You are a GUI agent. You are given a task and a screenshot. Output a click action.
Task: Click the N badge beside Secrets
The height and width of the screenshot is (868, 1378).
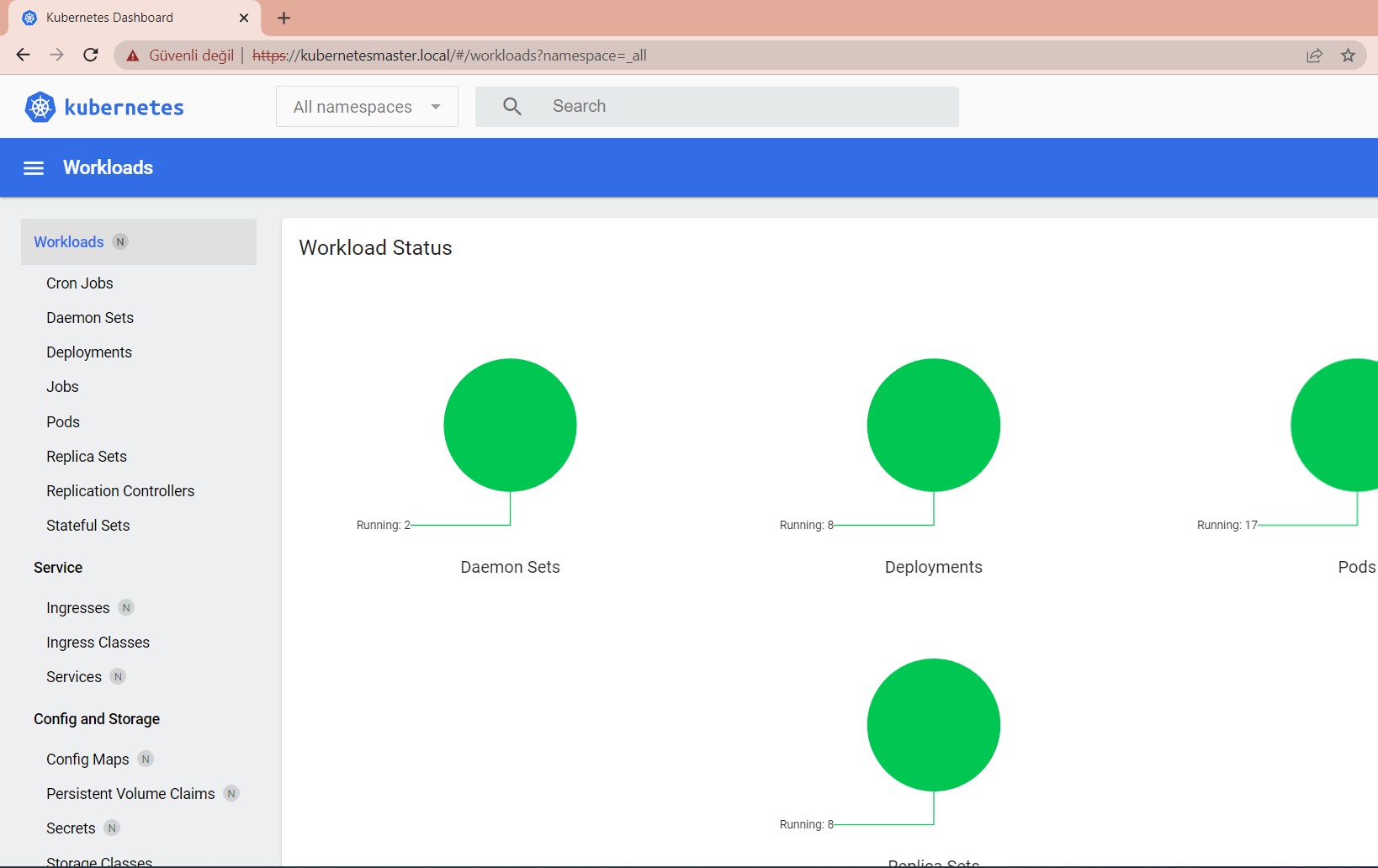coord(112,828)
